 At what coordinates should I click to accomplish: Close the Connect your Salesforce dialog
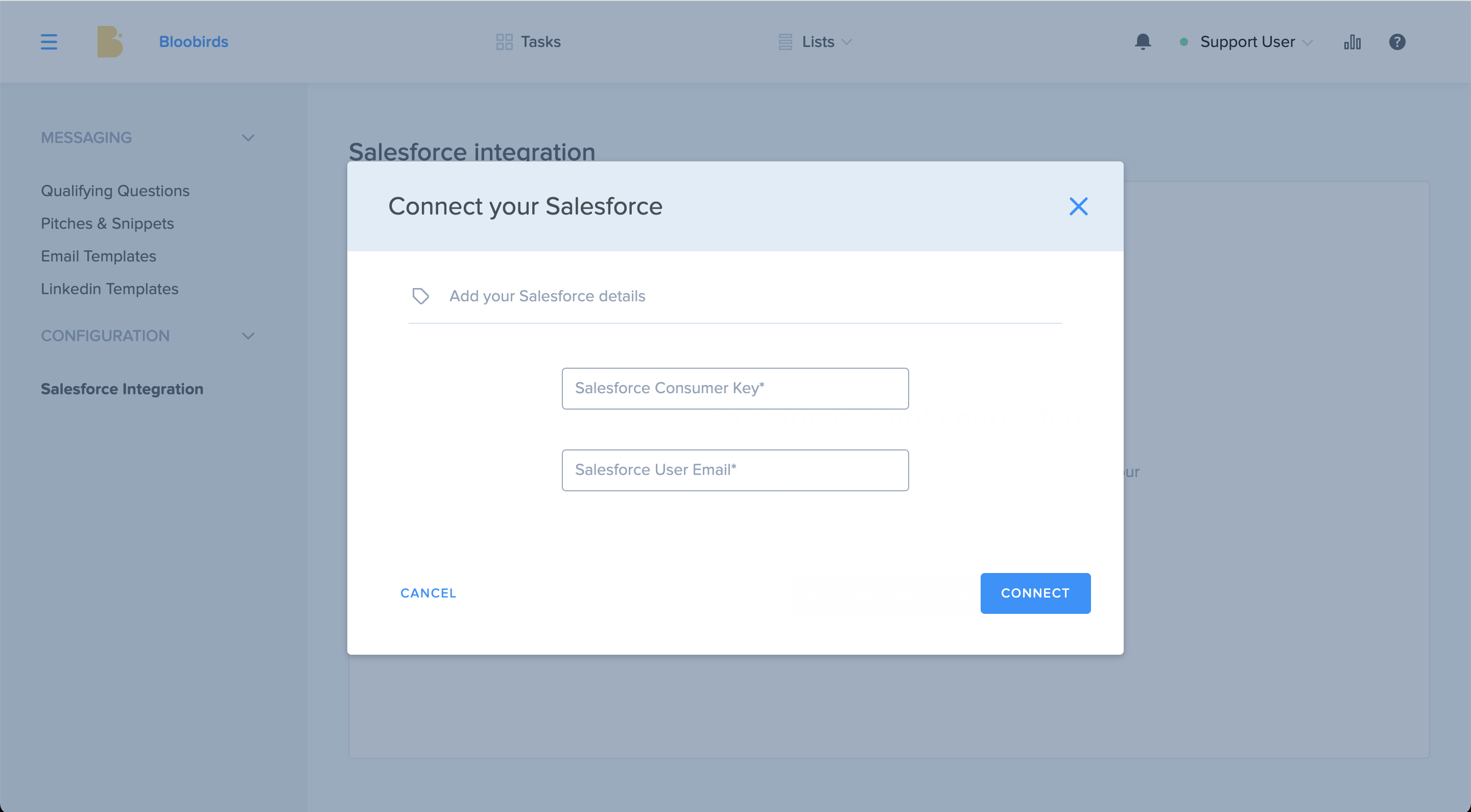[x=1078, y=206]
